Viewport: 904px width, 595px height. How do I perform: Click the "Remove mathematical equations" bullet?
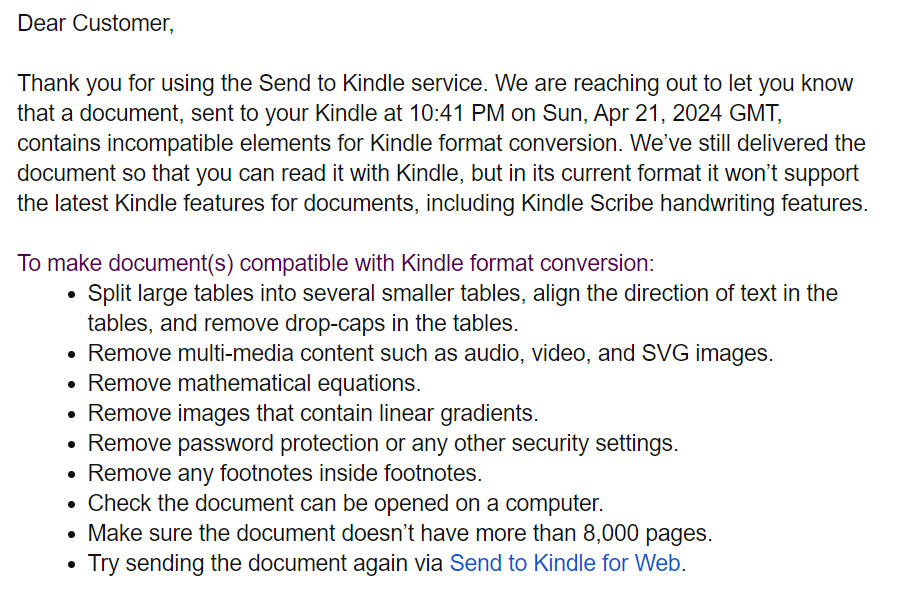(x=254, y=383)
